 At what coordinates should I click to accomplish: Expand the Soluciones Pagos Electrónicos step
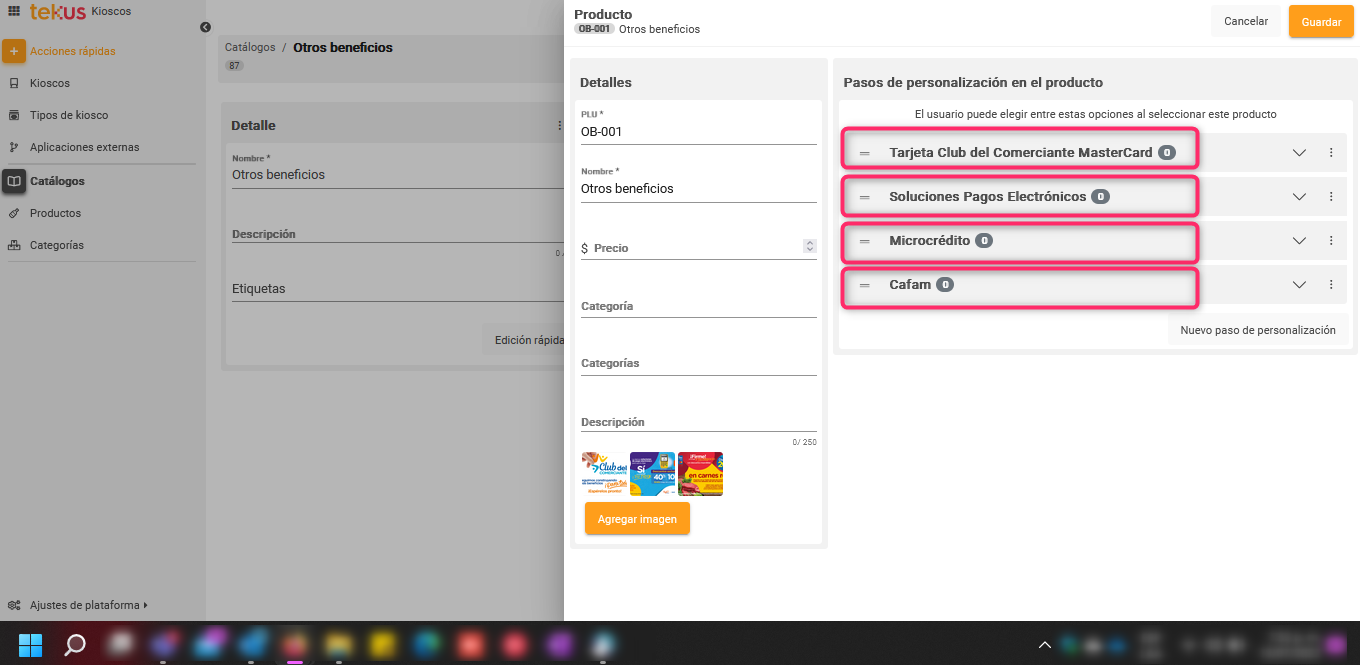click(x=1299, y=197)
